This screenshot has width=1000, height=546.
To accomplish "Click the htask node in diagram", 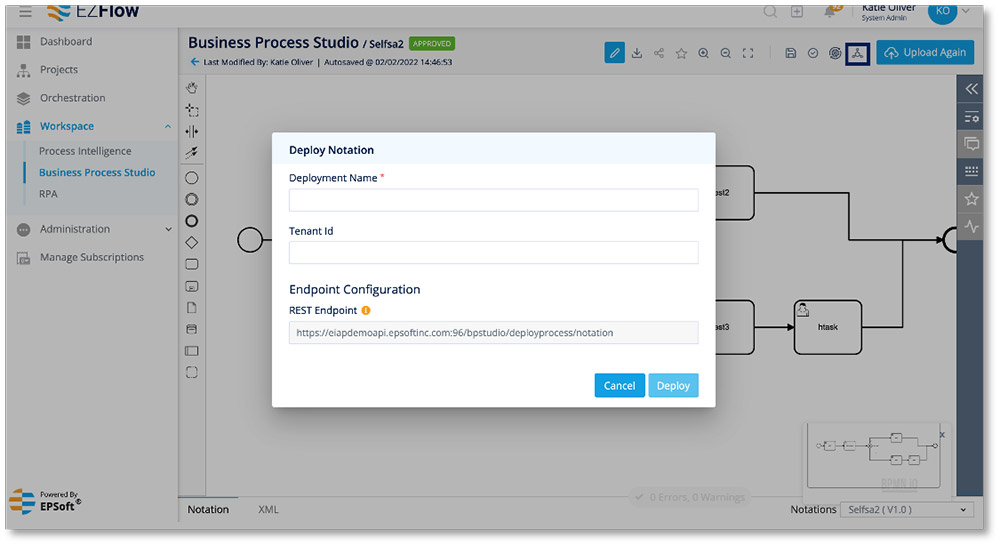I will click(828, 327).
